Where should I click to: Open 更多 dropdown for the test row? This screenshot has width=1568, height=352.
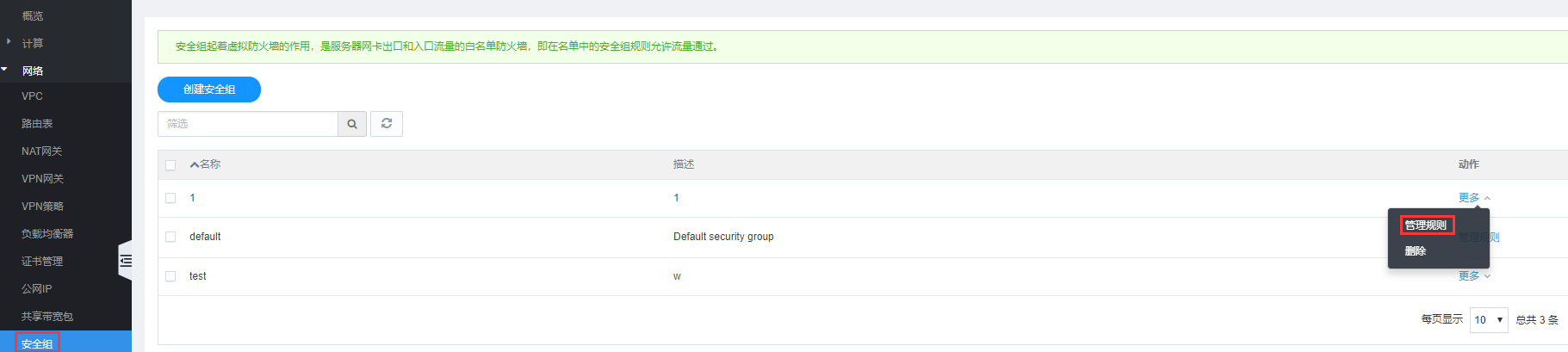pos(1474,276)
